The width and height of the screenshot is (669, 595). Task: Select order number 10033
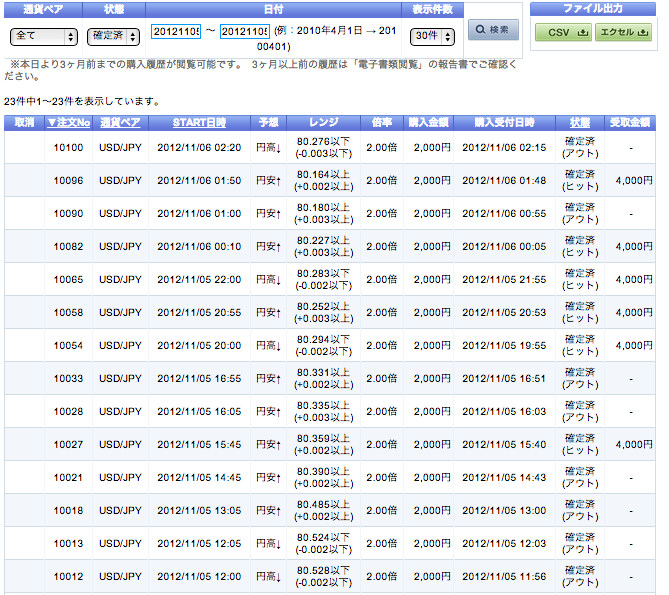pos(68,379)
